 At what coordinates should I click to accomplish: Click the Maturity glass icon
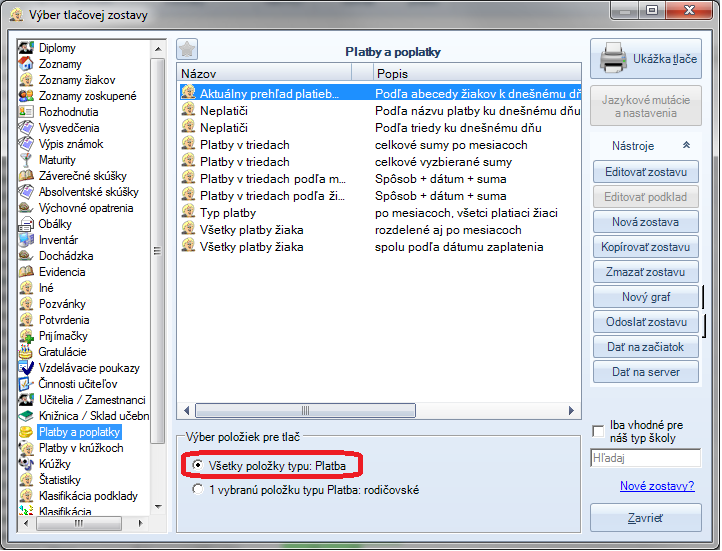(26, 160)
